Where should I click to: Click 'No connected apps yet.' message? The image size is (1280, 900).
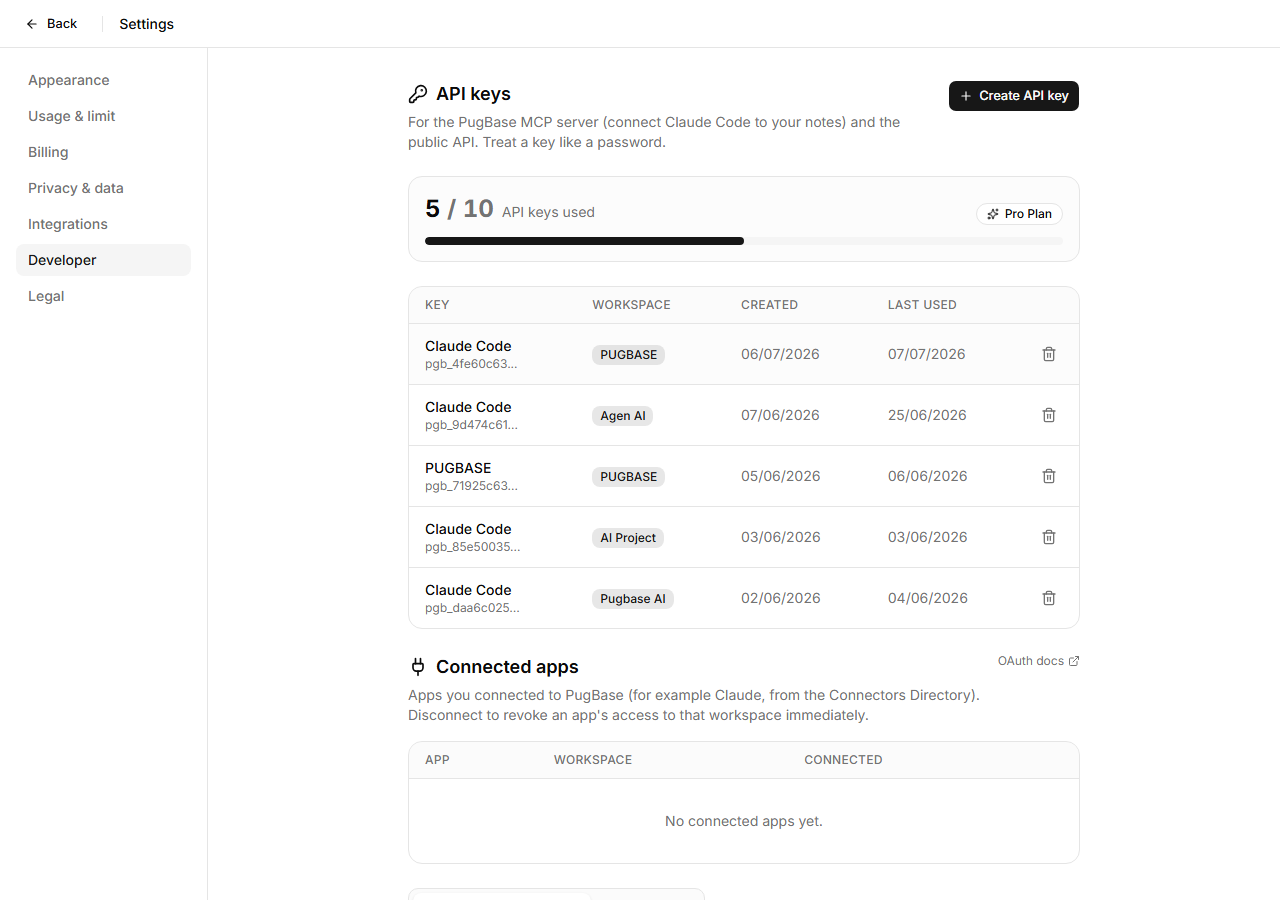point(744,821)
